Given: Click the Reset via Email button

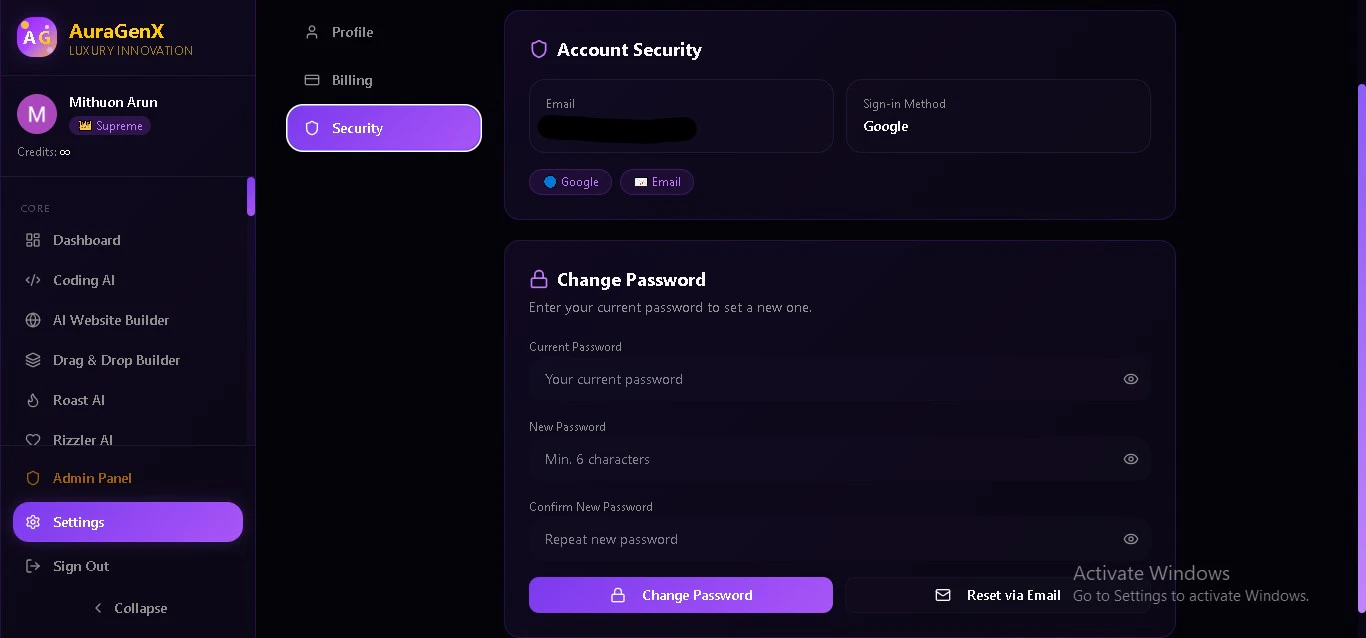Looking at the screenshot, I should [x=998, y=595].
